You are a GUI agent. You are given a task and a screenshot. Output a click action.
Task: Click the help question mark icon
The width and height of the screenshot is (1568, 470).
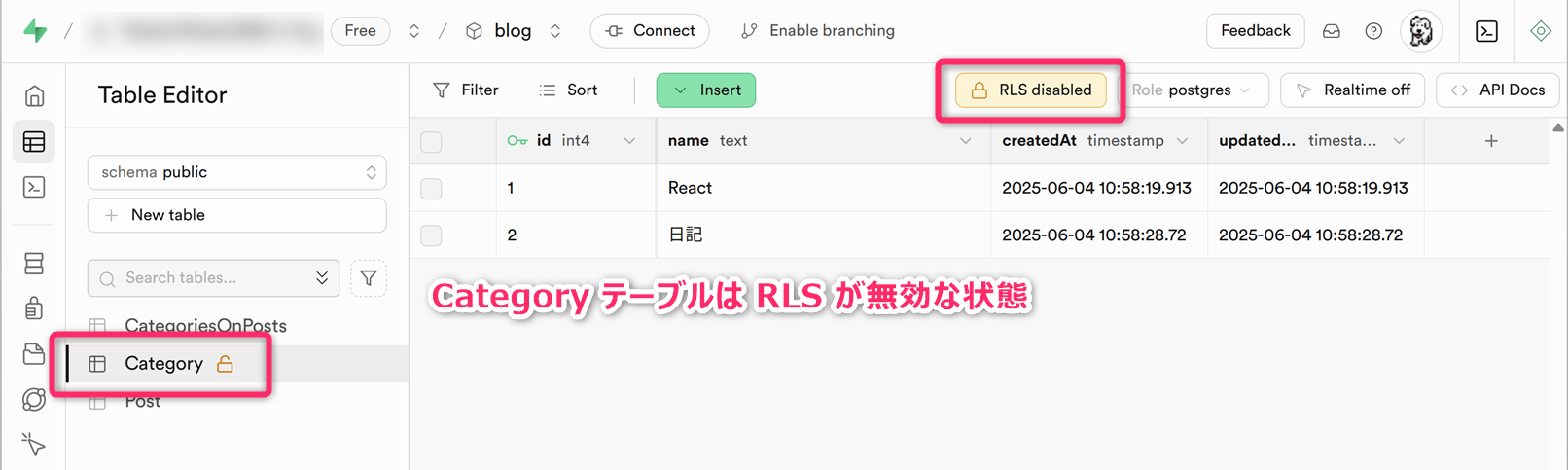[1373, 31]
